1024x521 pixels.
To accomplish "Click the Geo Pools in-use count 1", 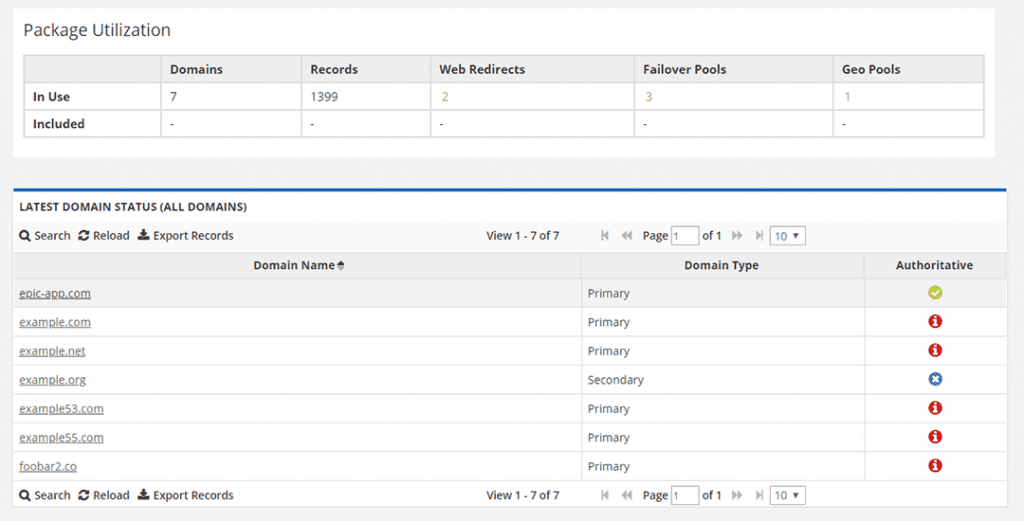I will (847, 97).
